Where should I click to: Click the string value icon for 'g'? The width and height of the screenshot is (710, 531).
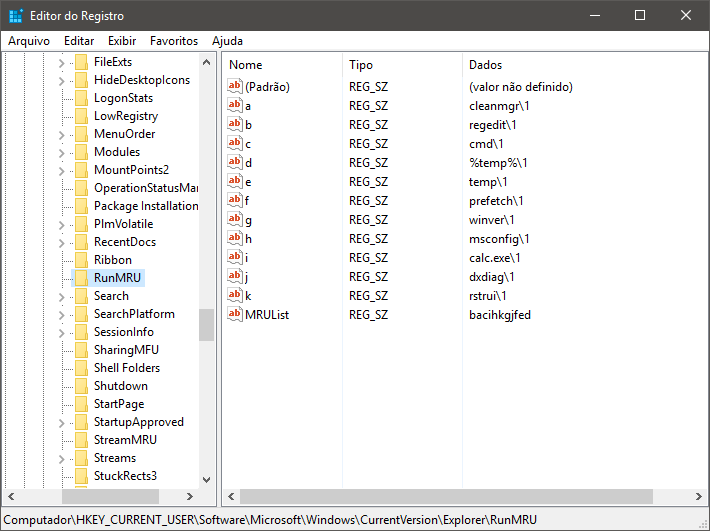point(235,220)
